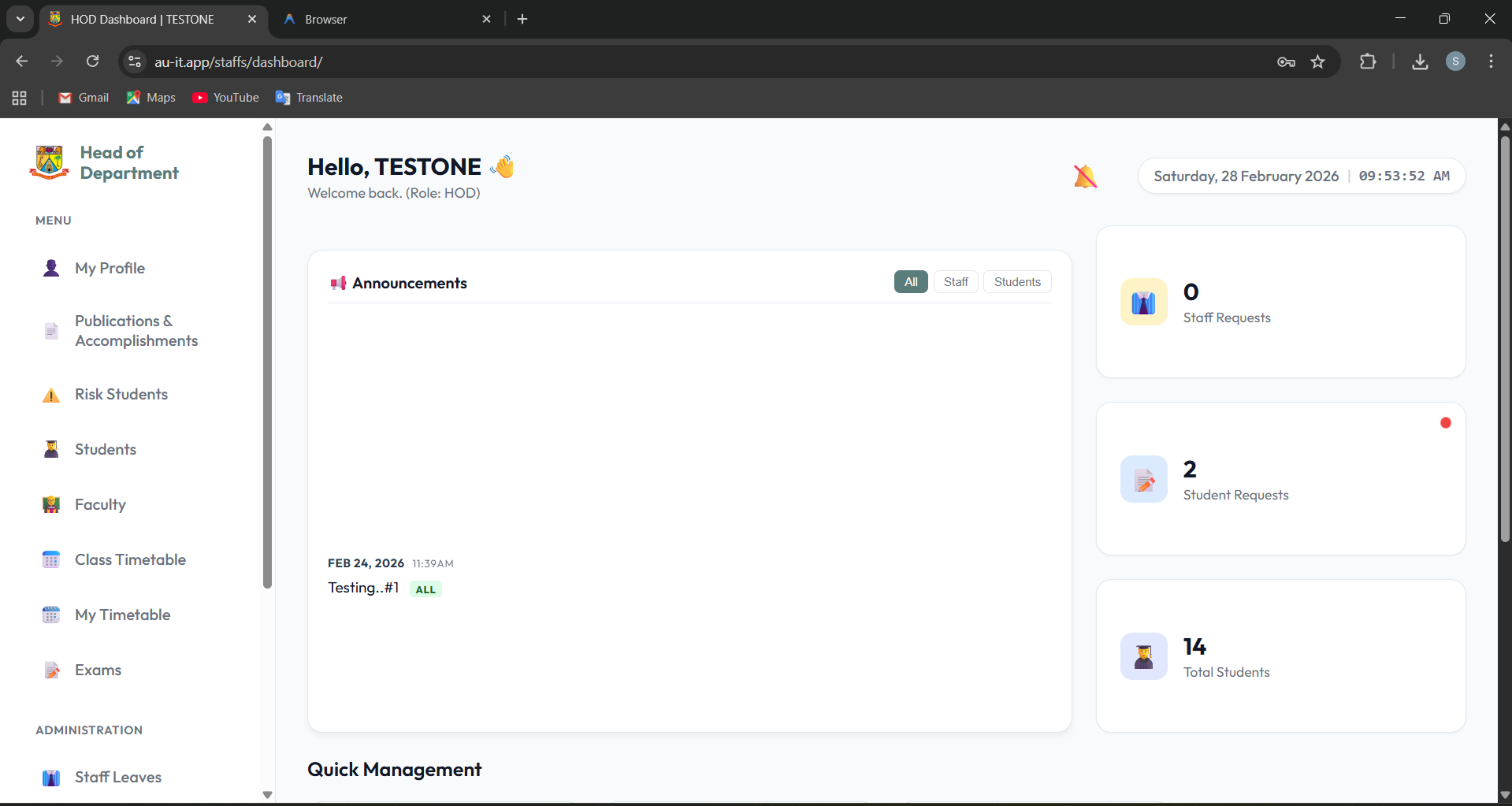1512x806 pixels.
Task: Filter announcements by Staff
Action: point(955,282)
